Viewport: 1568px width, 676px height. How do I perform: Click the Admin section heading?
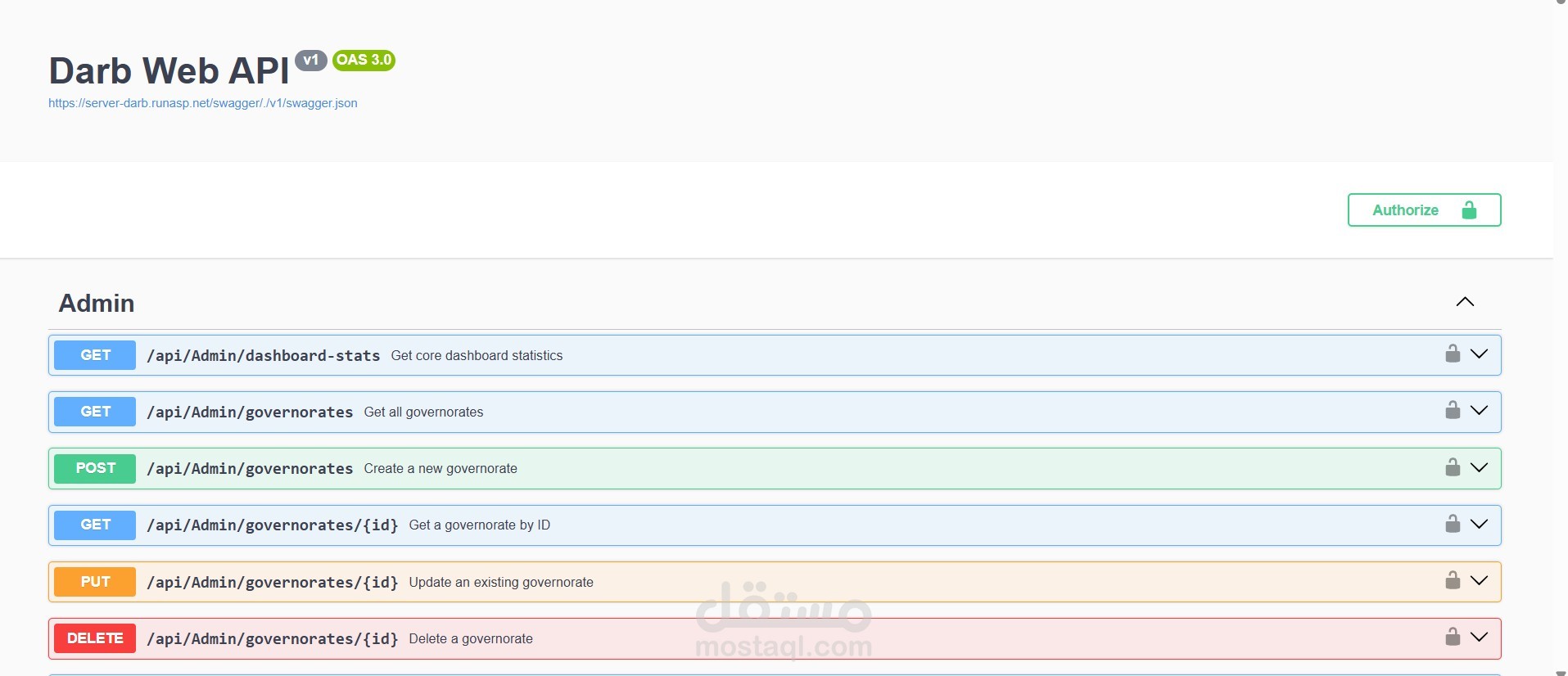click(97, 303)
